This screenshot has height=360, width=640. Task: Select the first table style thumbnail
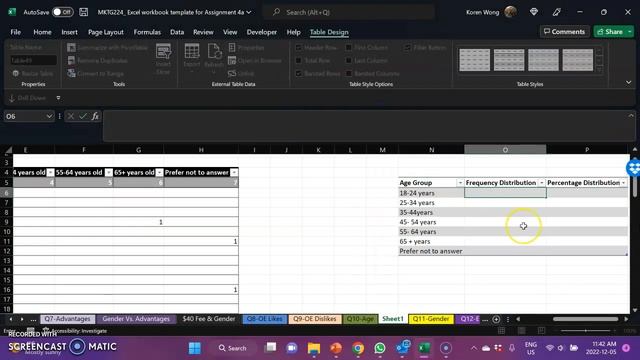pos(474,60)
